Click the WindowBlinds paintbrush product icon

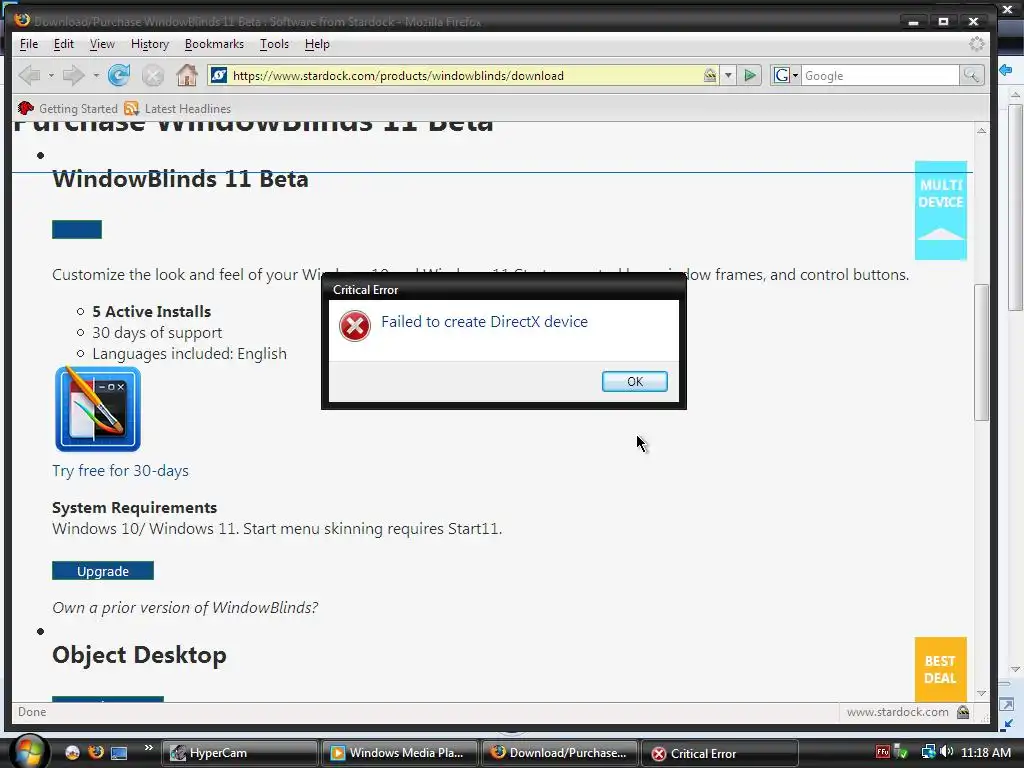[x=98, y=409]
